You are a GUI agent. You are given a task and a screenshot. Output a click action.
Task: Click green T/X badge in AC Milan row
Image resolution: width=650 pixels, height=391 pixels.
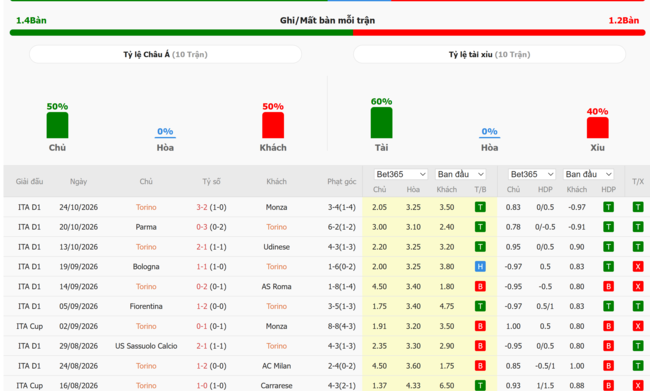coord(638,366)
